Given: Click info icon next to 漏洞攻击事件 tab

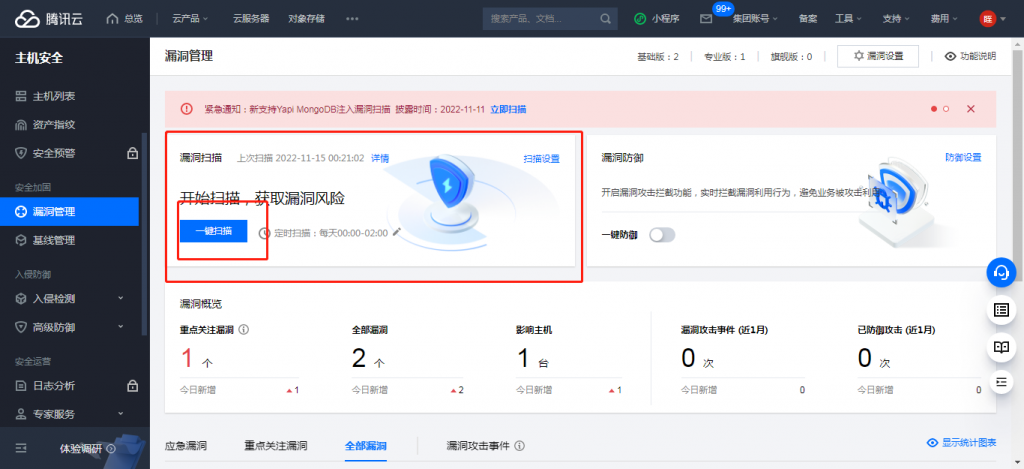Looking at the screenshot, I should [x=520, y=446].
